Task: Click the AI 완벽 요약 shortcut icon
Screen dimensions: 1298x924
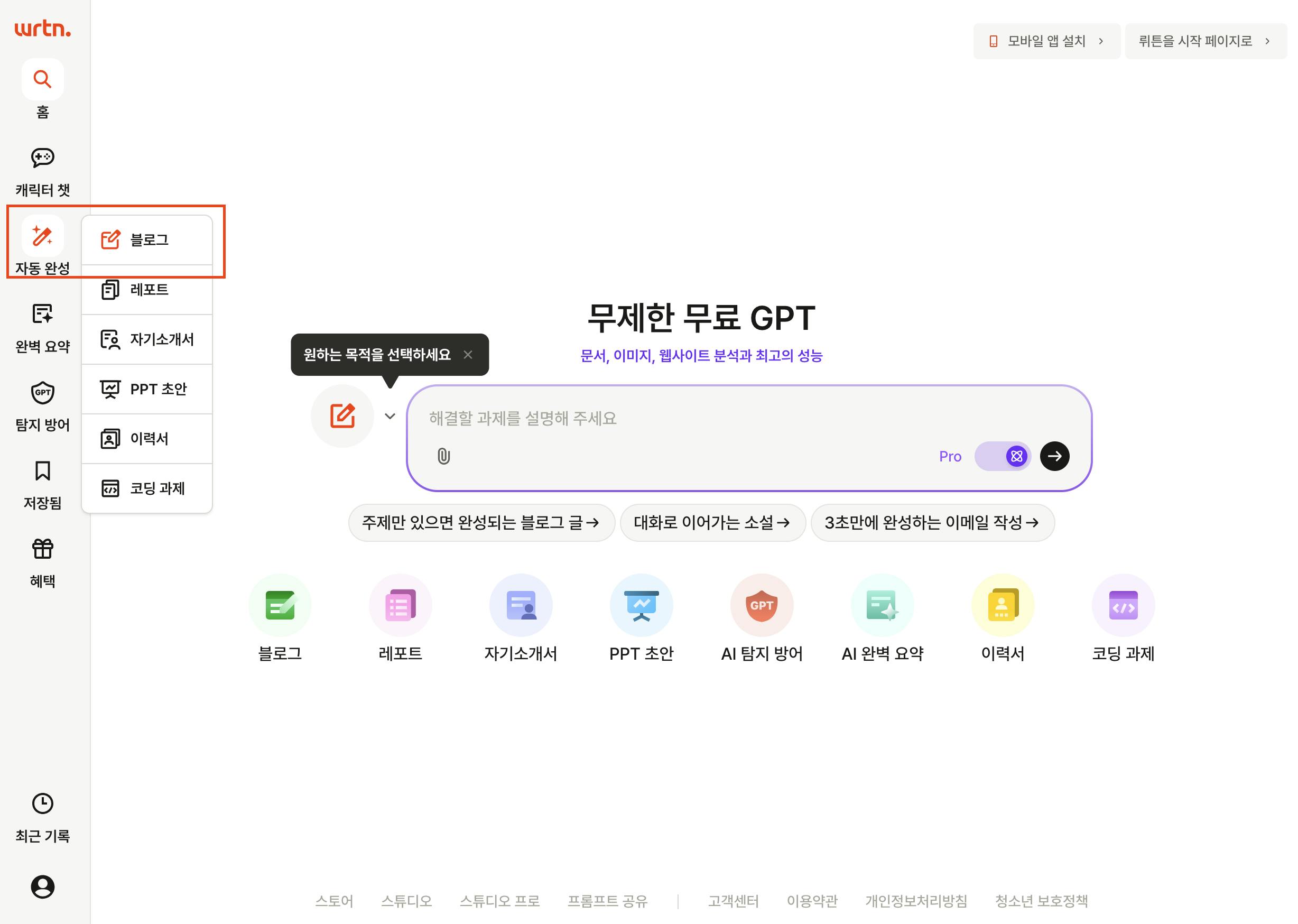Action: click(882, 605)
